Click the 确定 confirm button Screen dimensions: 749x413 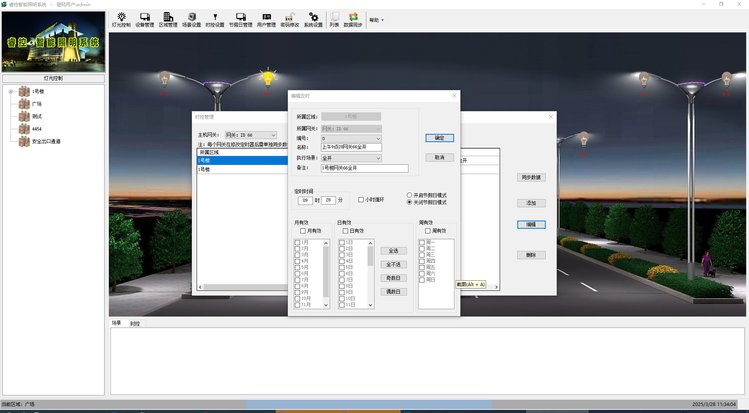pos(439,137)
